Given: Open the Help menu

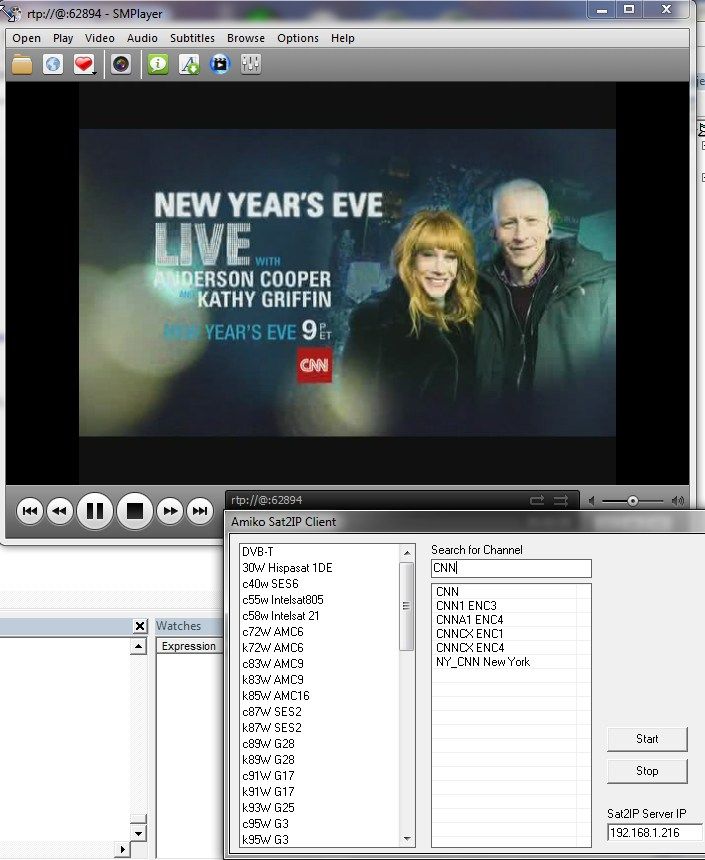Looking at the screenshot, I should click(342, 38).
